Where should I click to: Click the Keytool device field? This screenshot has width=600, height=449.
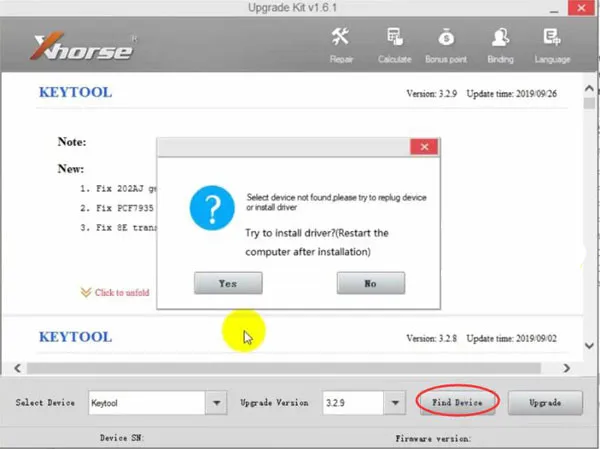click(x=147, y=403)
